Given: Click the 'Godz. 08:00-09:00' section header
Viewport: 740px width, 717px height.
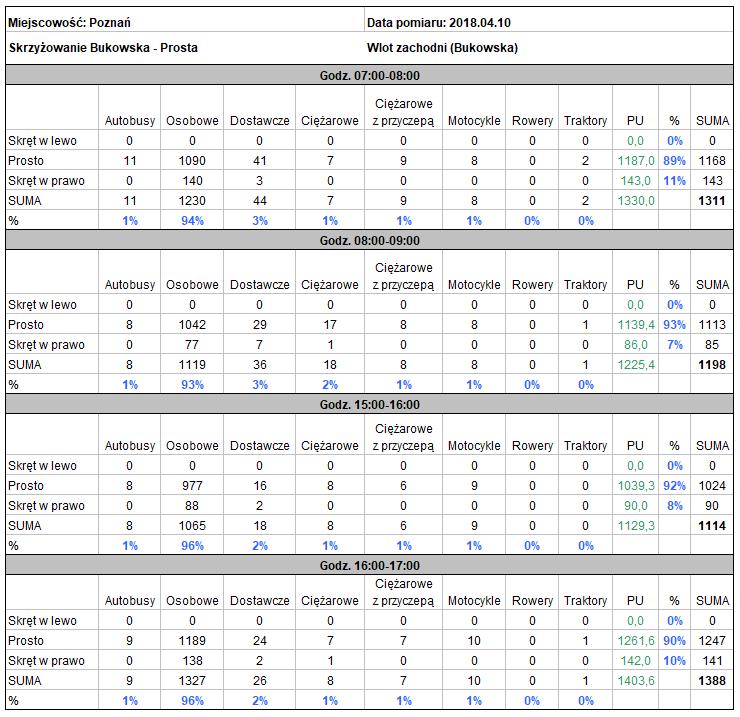Looking at the screenshot, I should point(370,241).
